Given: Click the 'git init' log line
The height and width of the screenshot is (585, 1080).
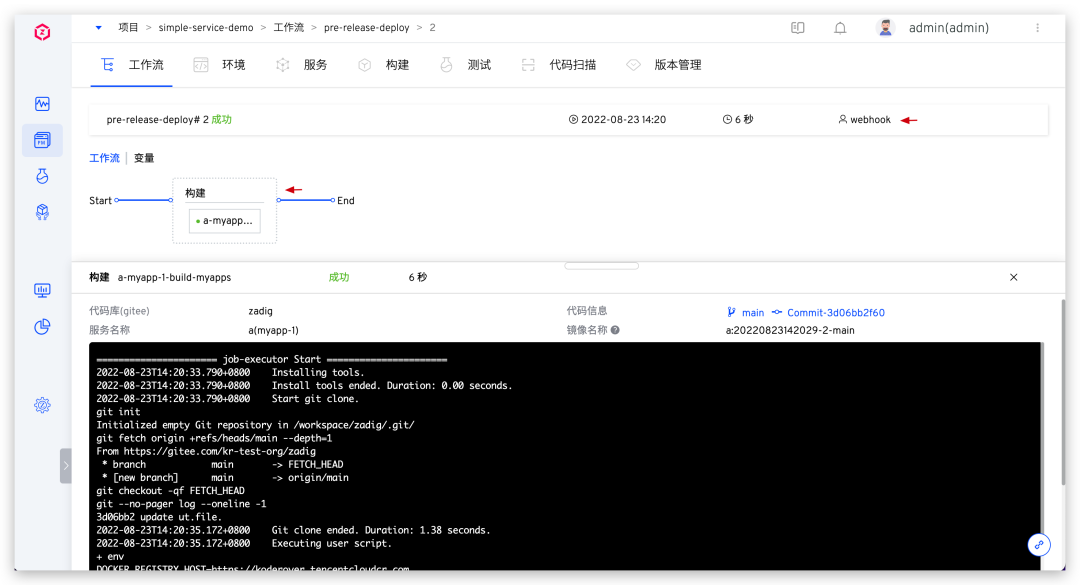Looking at the screenshot, I should pyautogui.click(x=118, y=411).
